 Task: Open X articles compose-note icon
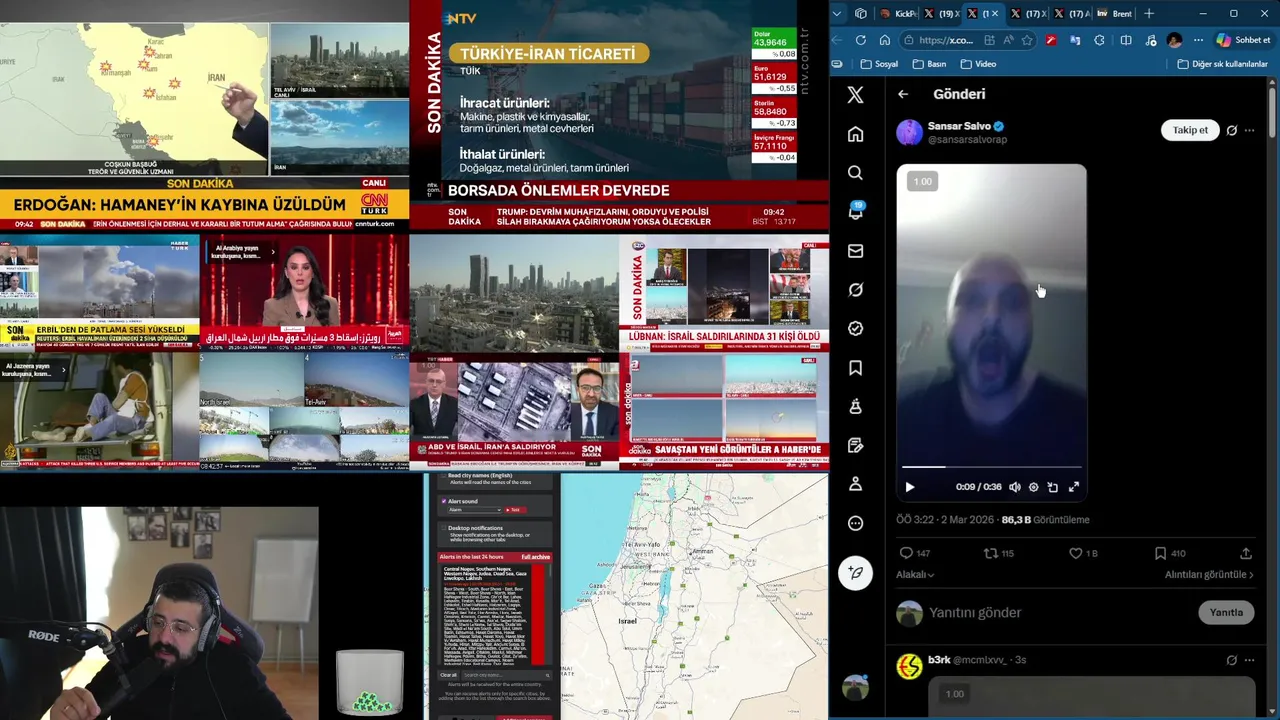(x=855, y=445)
